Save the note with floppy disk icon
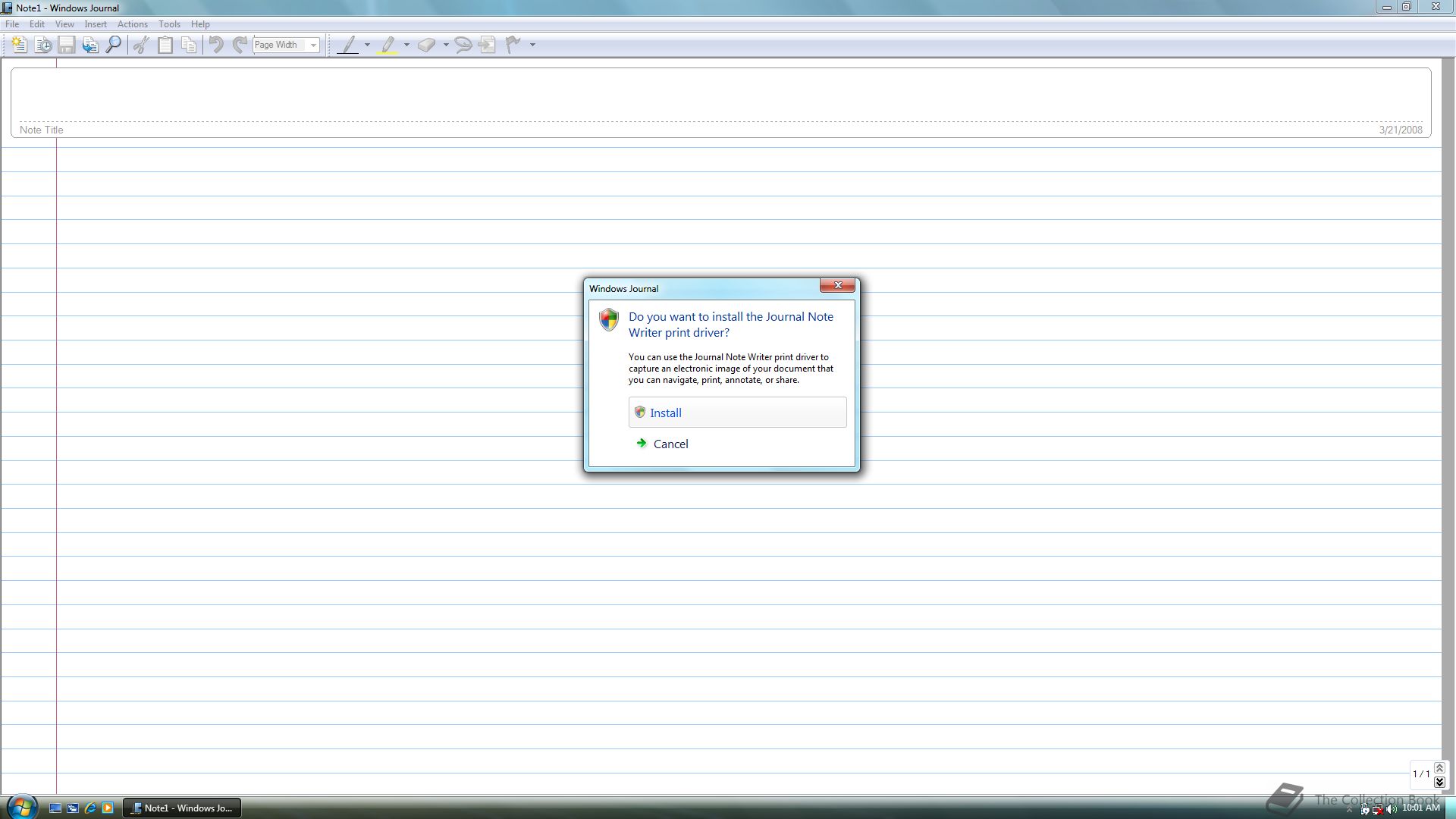Viewport: 1456px width, 819px height. point(67,45)
